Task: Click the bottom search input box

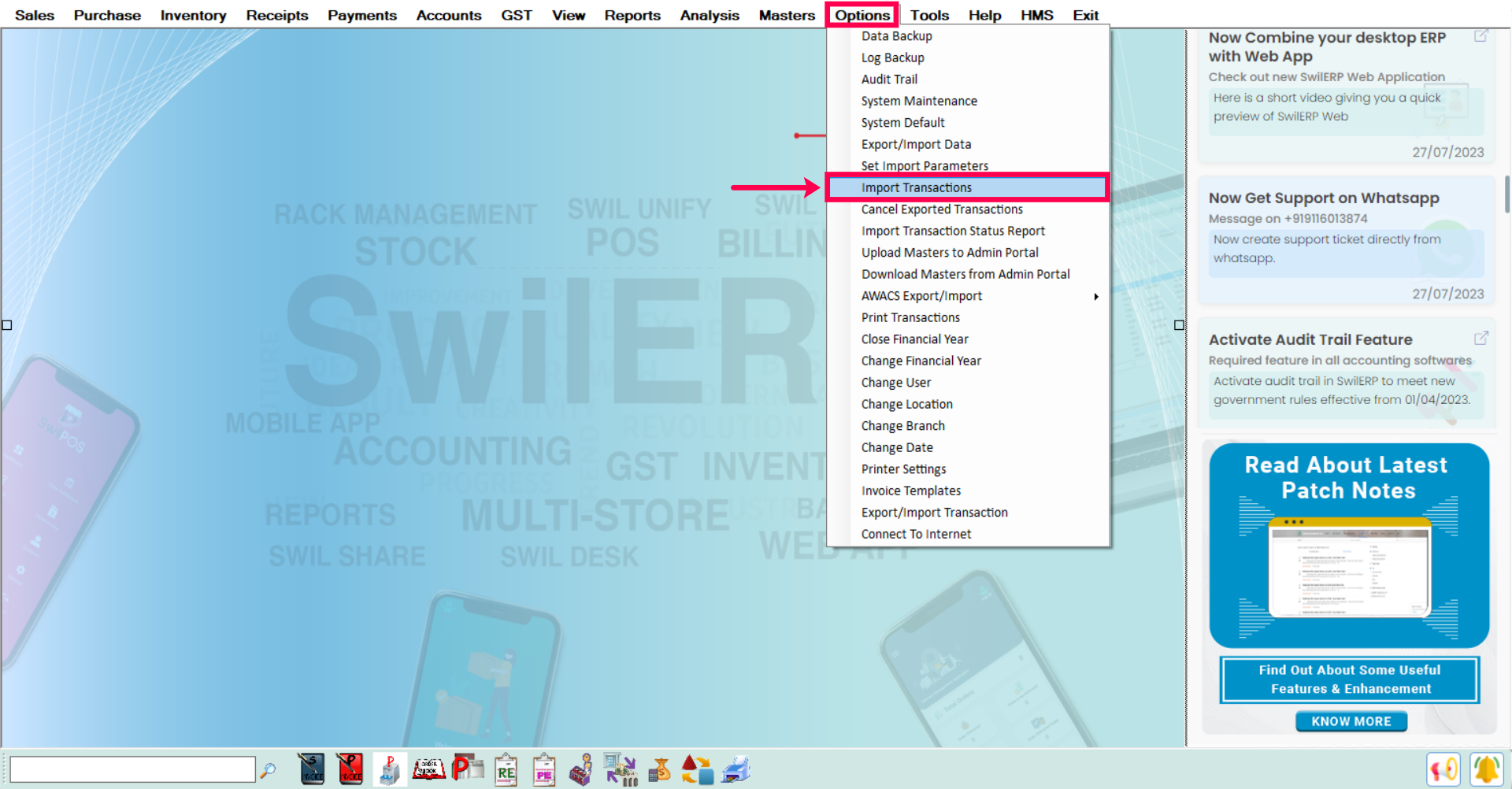Action: tap(132, 769)
